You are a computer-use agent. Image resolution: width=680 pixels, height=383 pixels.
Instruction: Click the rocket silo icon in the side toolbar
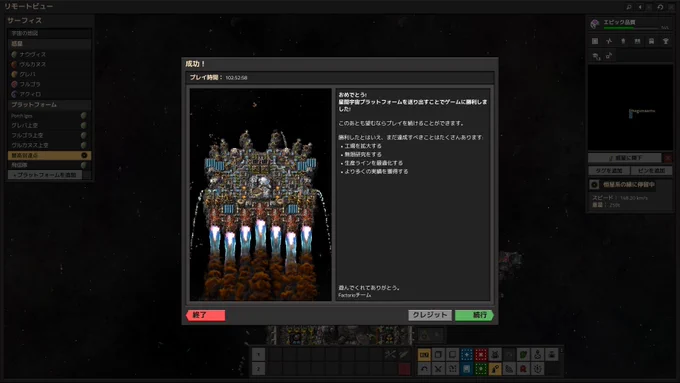623,41
